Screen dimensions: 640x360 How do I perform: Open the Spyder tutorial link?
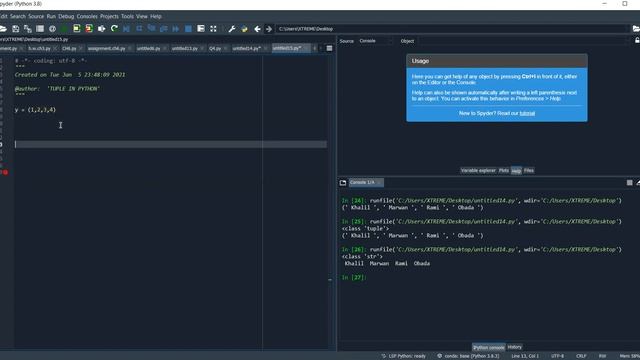point(527,113)
